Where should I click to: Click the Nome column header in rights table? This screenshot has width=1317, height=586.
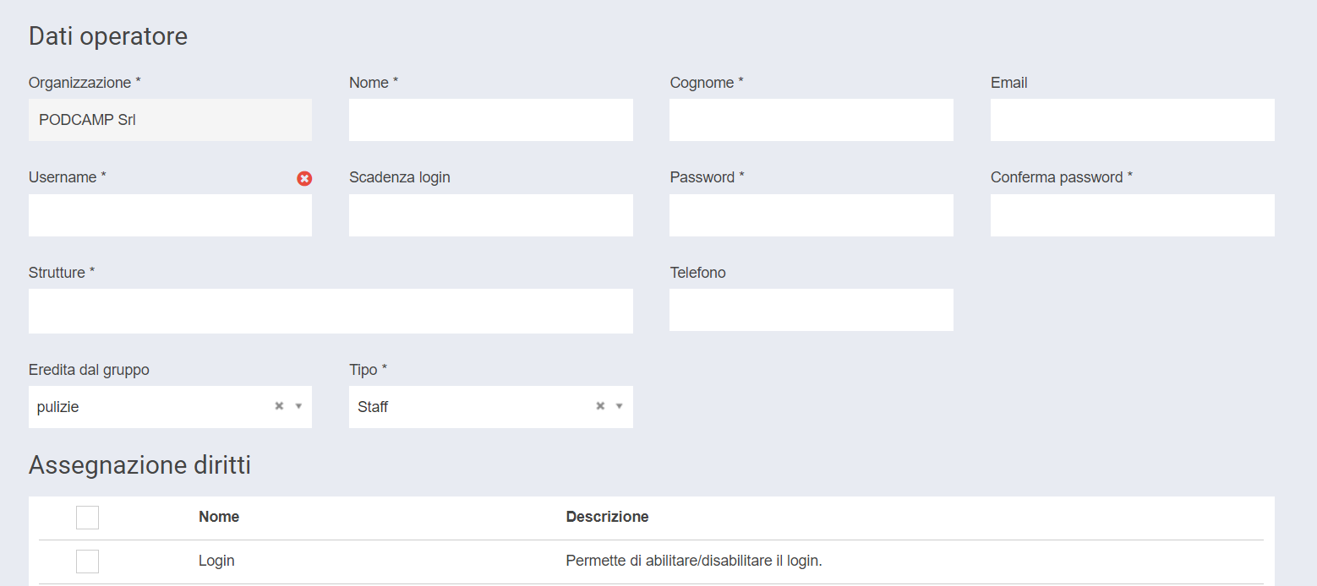point(219,517)
